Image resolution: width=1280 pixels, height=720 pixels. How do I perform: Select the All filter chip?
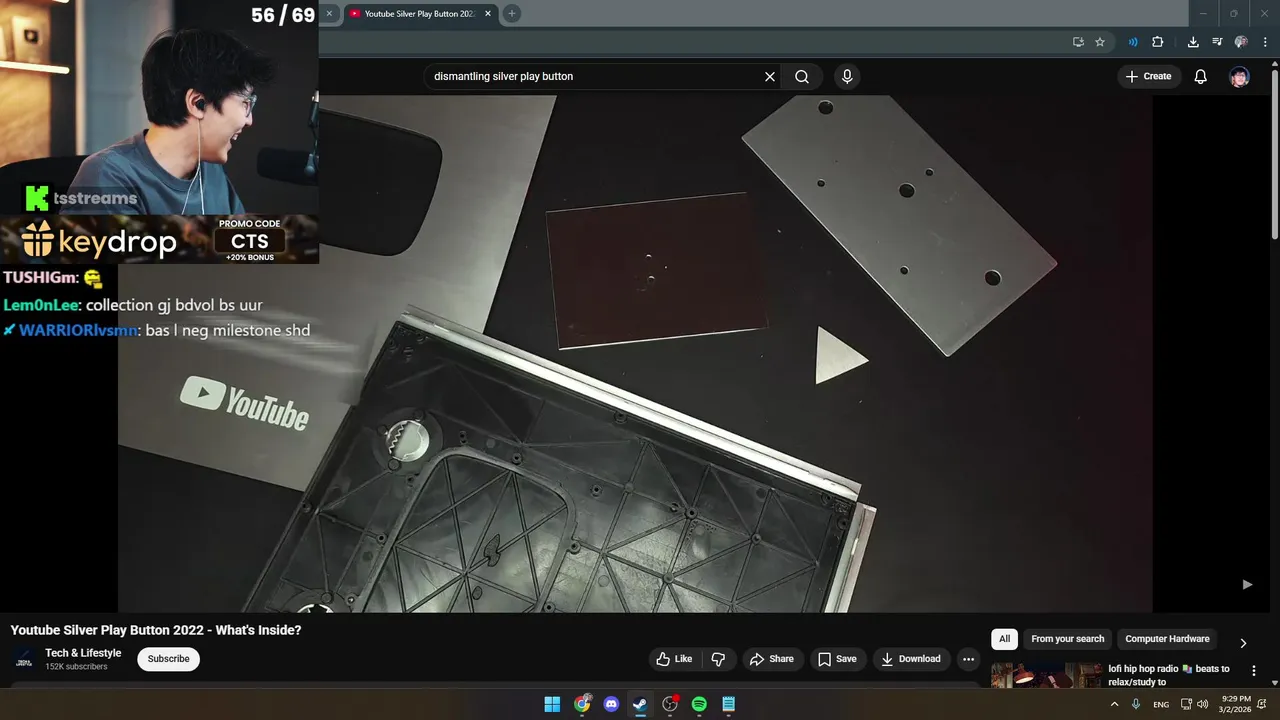[x=1004, y=639]
